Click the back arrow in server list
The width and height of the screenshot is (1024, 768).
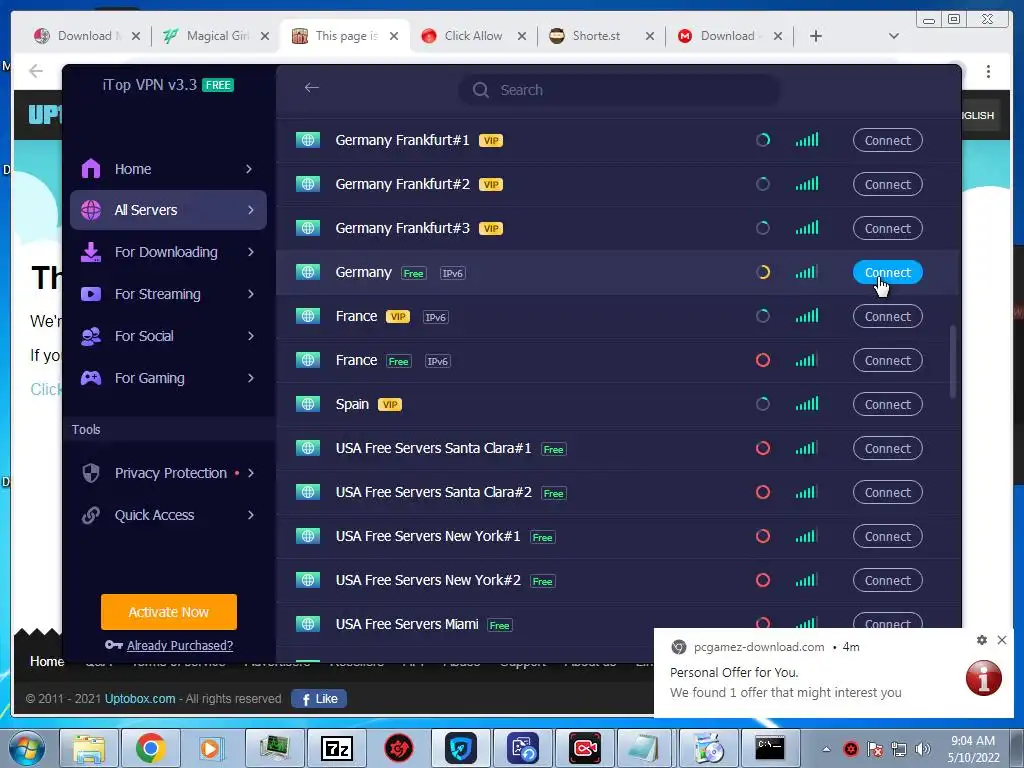(312, 88)
